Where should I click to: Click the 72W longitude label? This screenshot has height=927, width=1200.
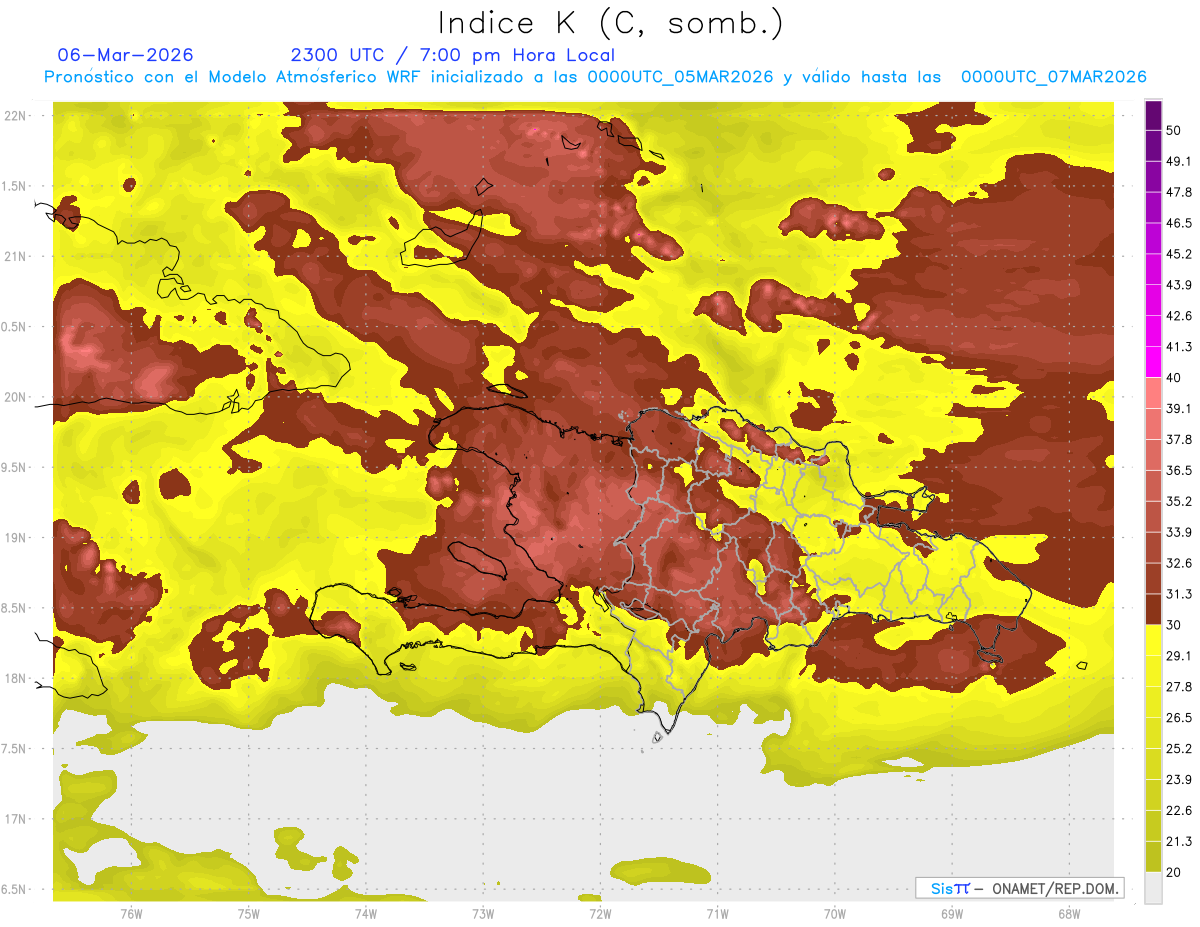pos(600,914)
